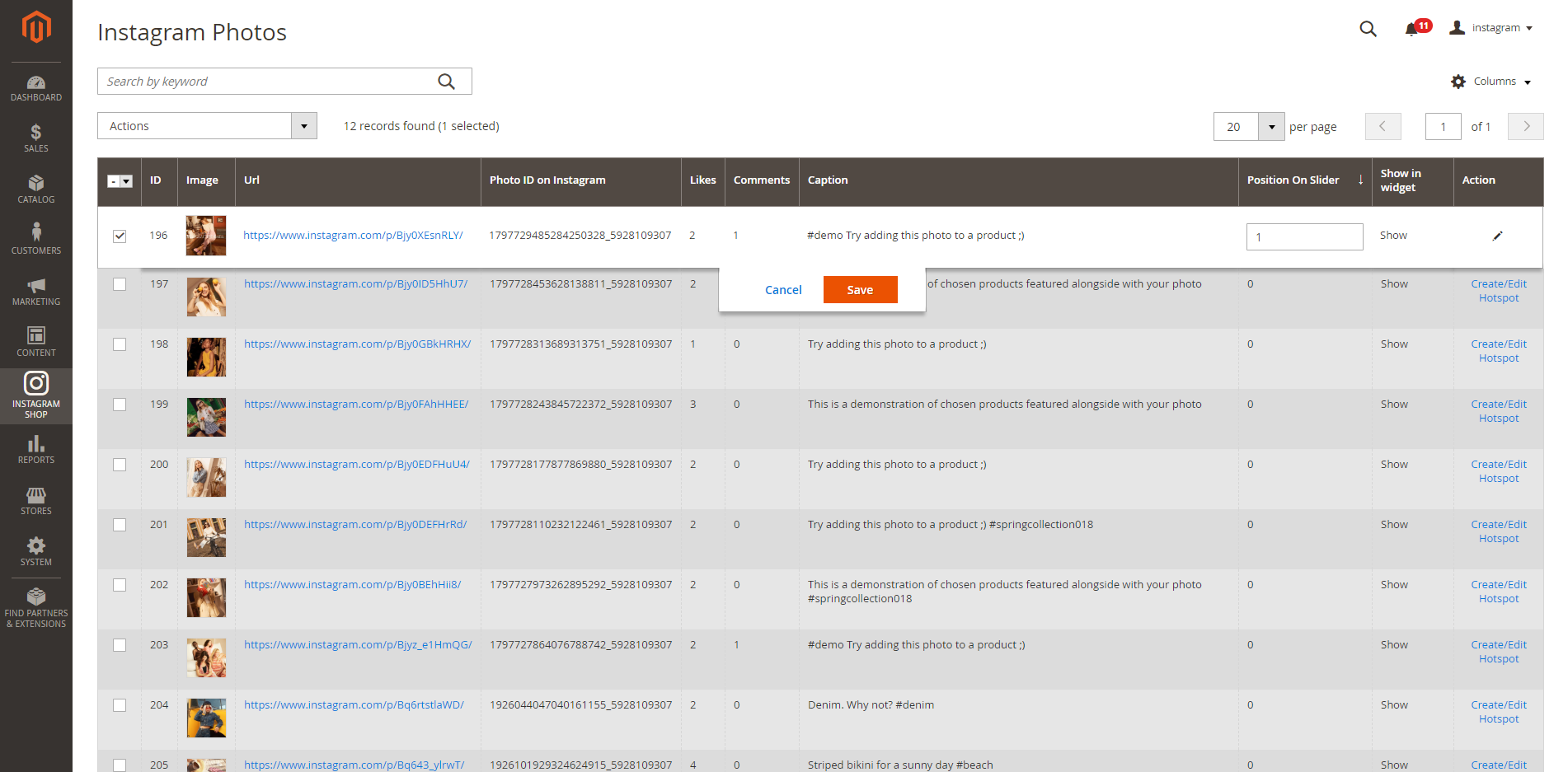Click the comments count link for photo 203

(736, 645)
